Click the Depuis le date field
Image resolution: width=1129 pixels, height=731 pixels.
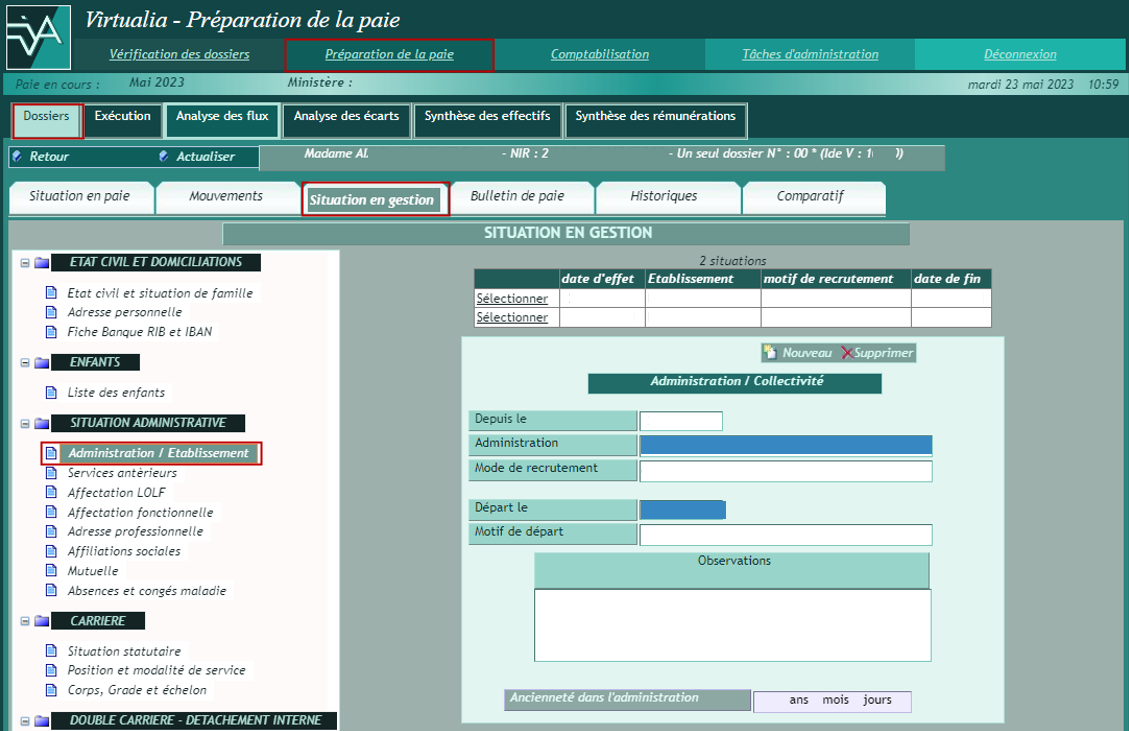(x=680, y=421)
